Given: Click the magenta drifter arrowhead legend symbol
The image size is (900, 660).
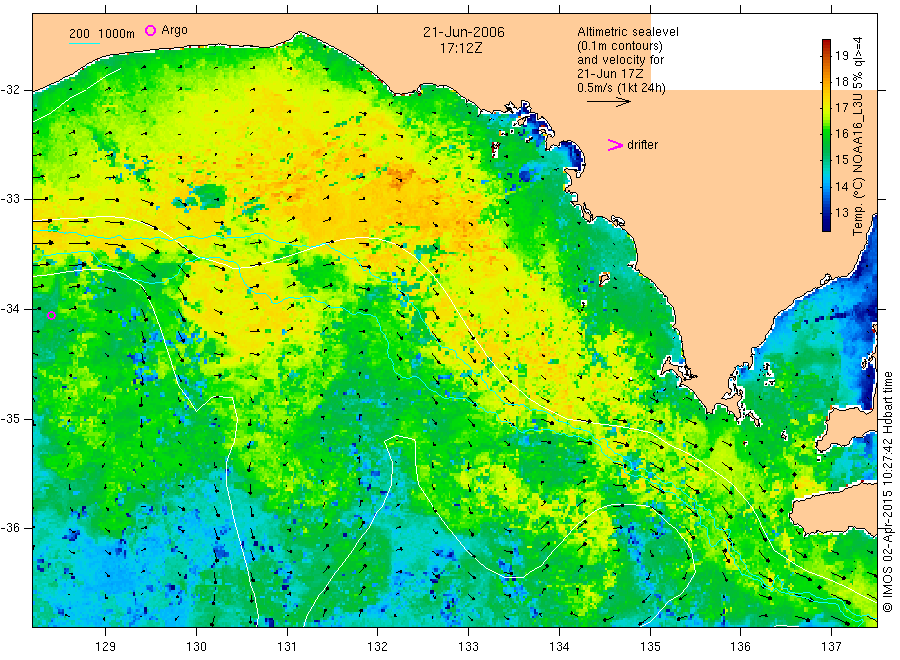Looking at the screenshot, I should pos(615,145).
